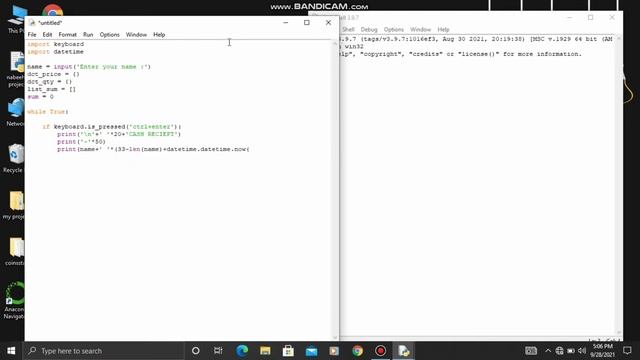Viewport: 640px width, 360px height.
Task: Open the Mail app from taskbar
Action: 311,351
